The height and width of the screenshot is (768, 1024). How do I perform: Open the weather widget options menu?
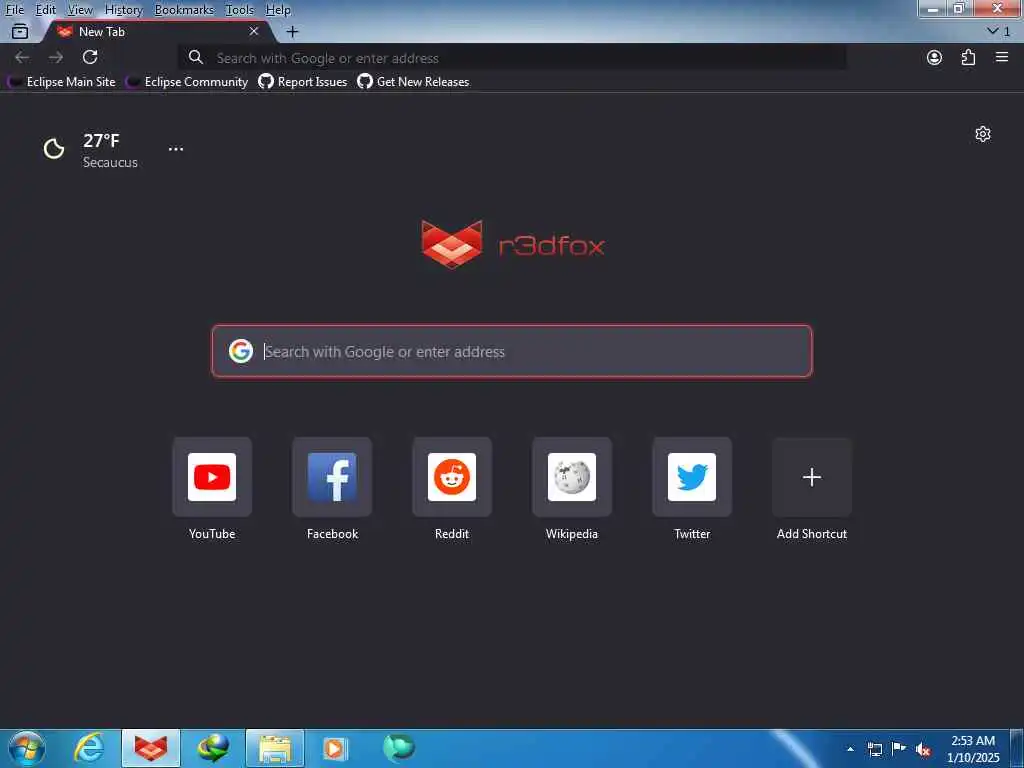click(x=176, y=149)
